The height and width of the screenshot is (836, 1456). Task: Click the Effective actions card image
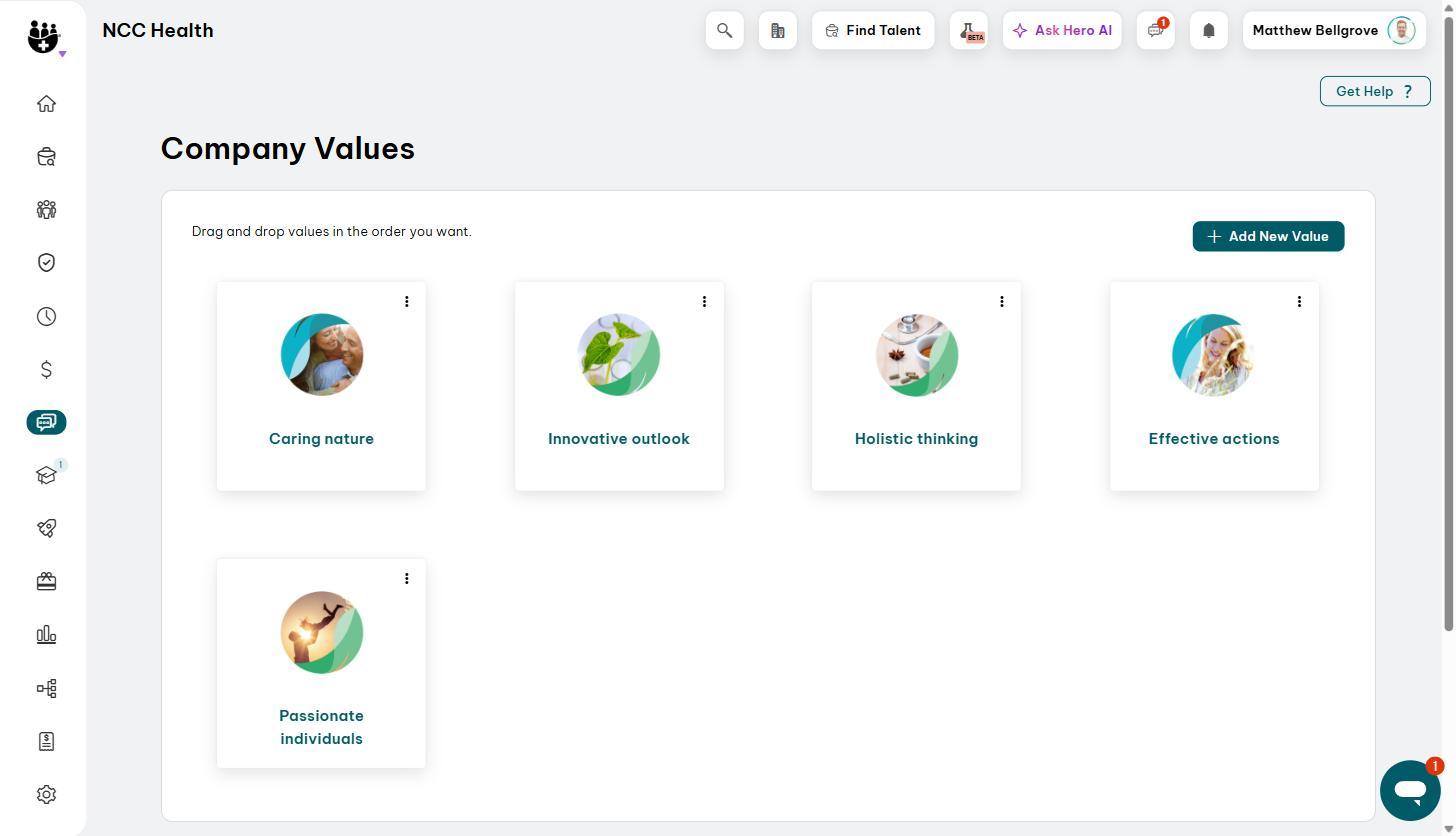coord(1214,355)
